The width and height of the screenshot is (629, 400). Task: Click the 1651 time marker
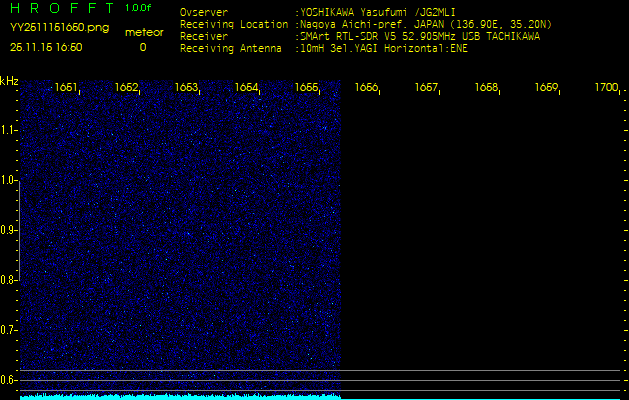pyautogui.click(x=67, y=88)
